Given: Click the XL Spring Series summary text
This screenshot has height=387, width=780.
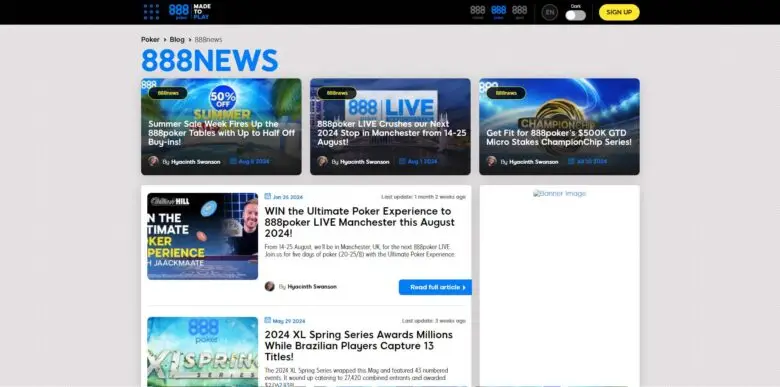Looking at the screenshot, I should coord(357,377).
